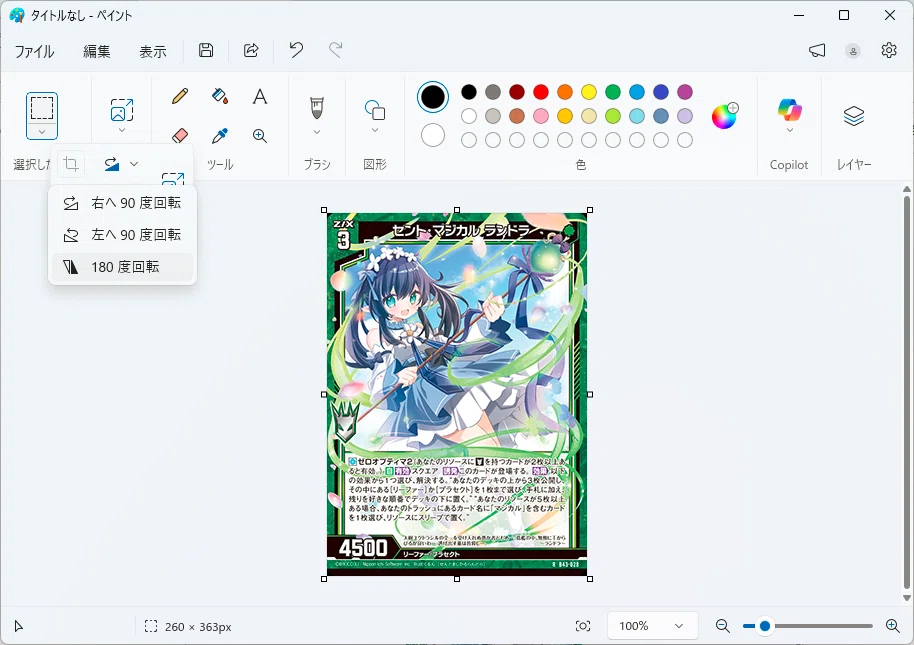Pick the brown color swatch

coord(516,116)
